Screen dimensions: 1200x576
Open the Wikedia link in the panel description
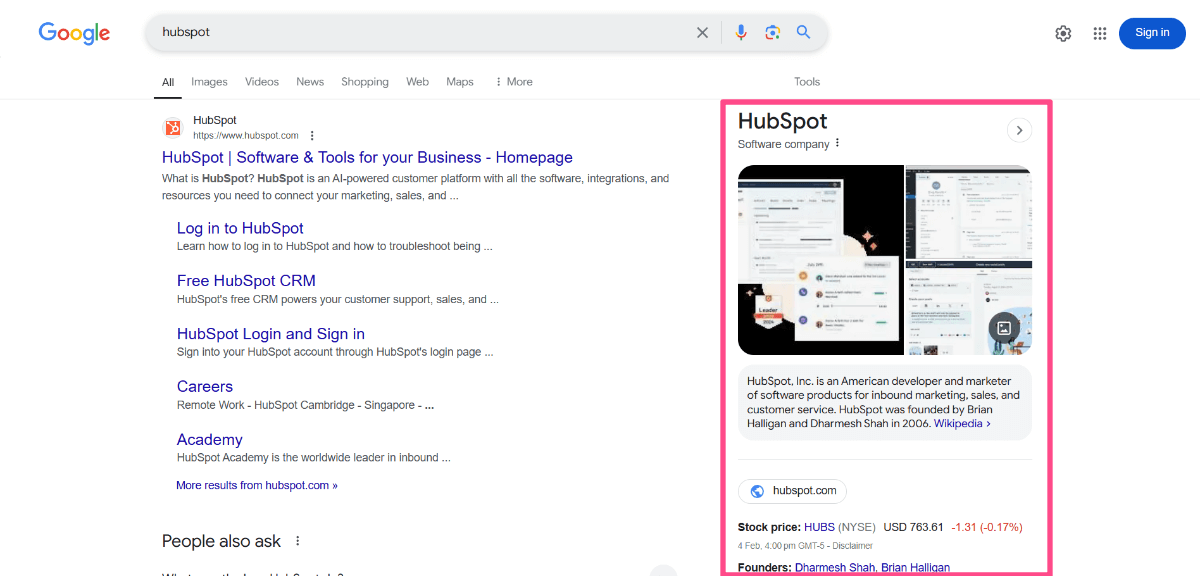click(962, 424)
